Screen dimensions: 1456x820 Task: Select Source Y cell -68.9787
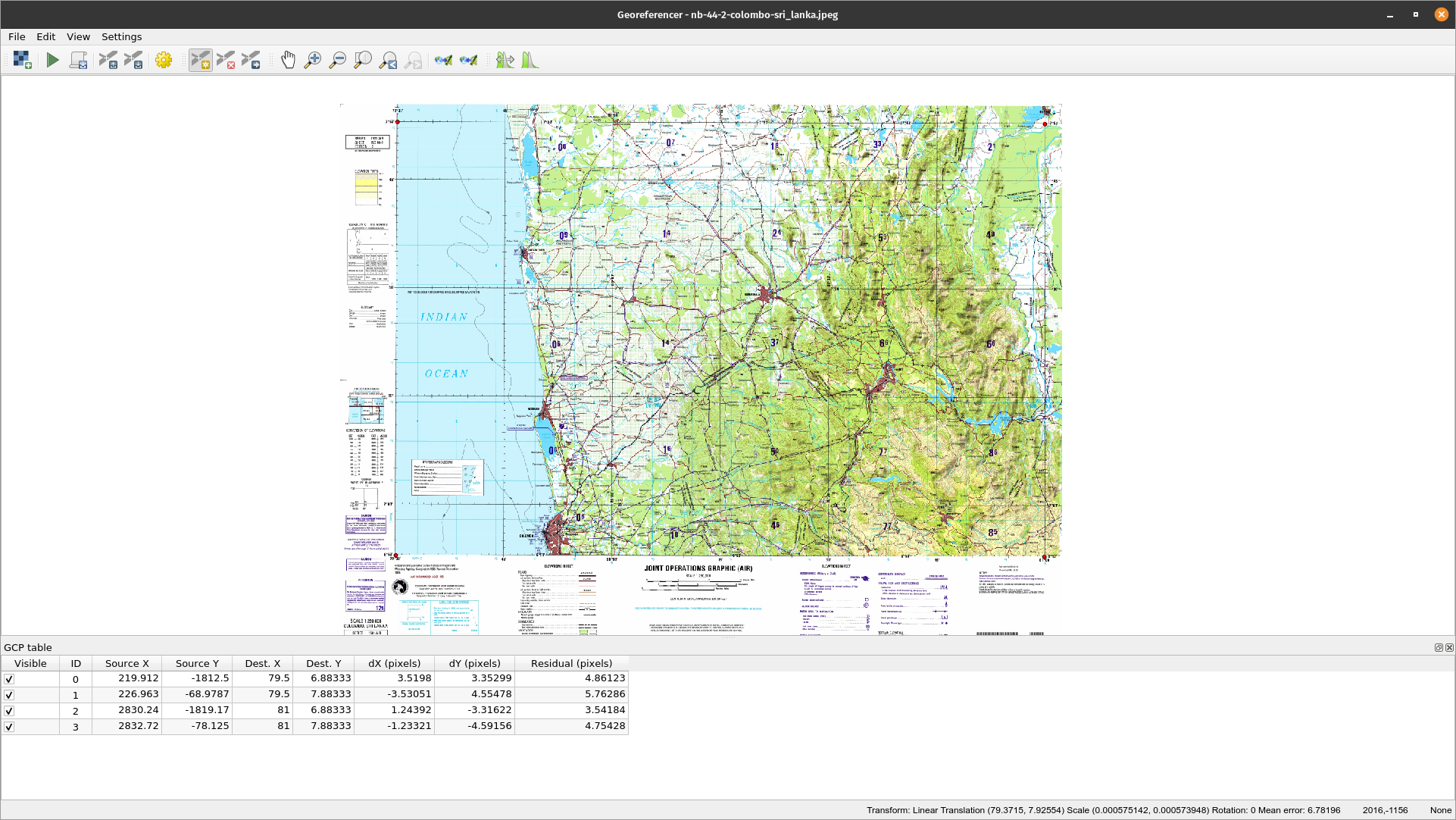(x=197, y=695)
